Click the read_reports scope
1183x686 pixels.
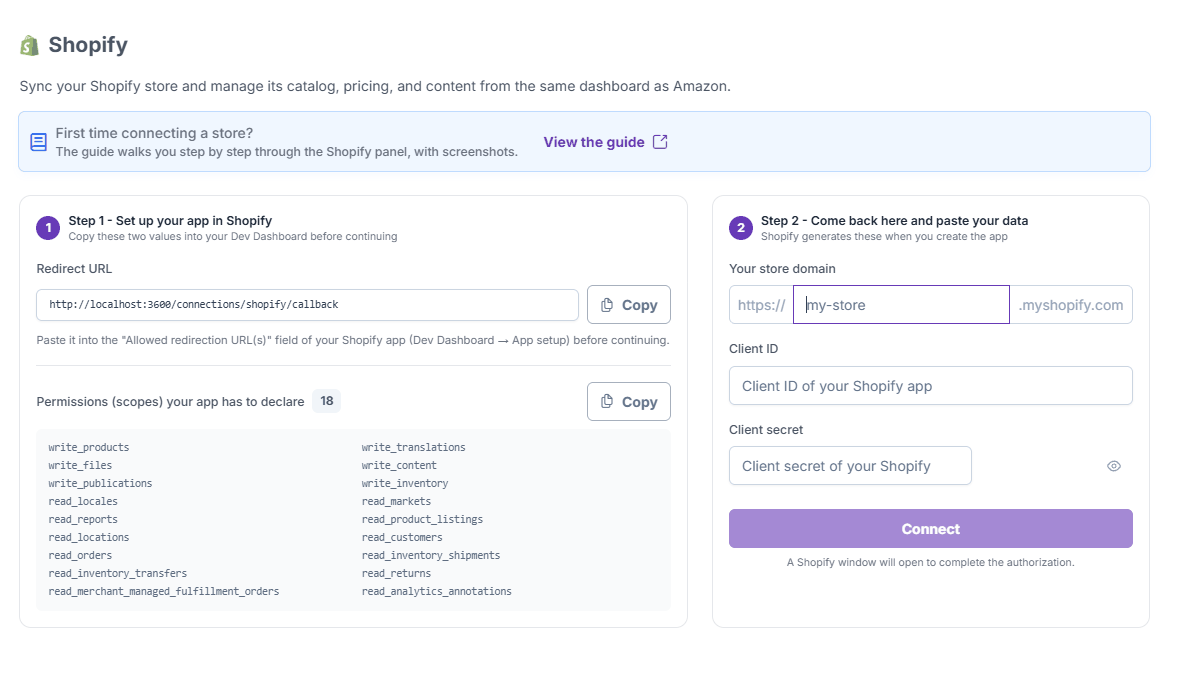[83, 520]
